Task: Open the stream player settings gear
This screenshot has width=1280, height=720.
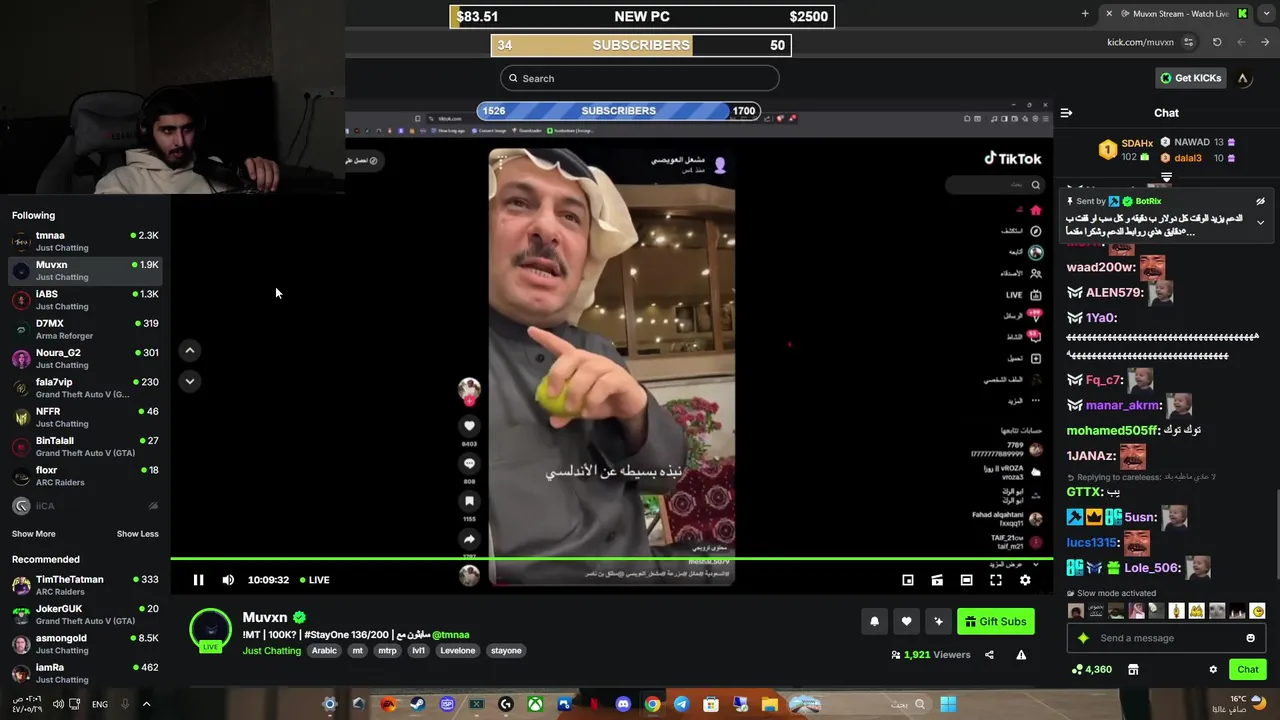Action: pyautogui.click(x=1025, y=580)
